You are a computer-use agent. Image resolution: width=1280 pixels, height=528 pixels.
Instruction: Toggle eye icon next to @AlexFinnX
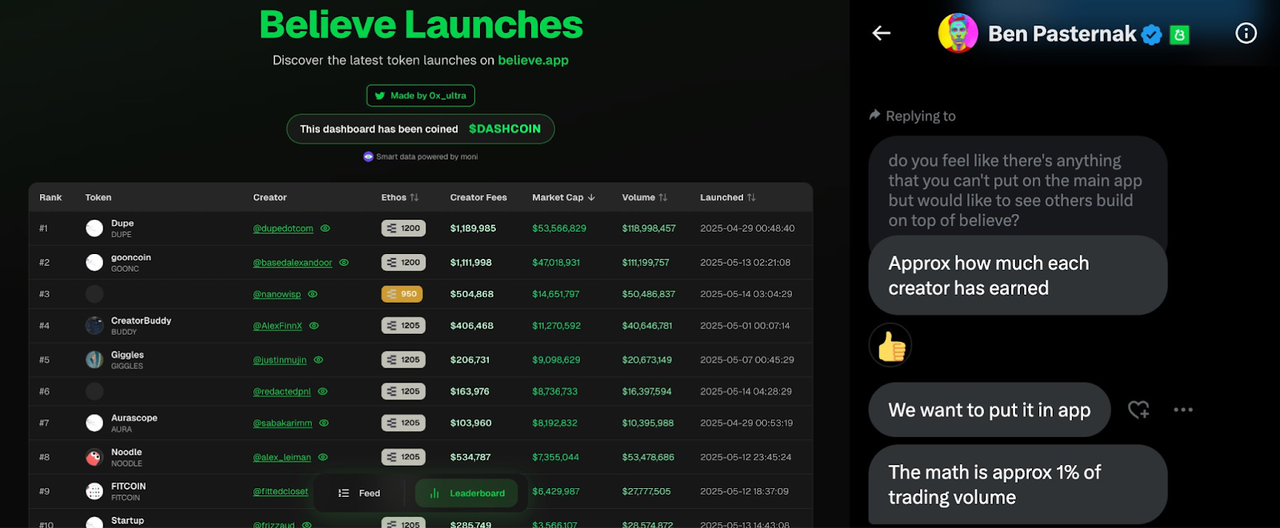click(x=314, y=325)
